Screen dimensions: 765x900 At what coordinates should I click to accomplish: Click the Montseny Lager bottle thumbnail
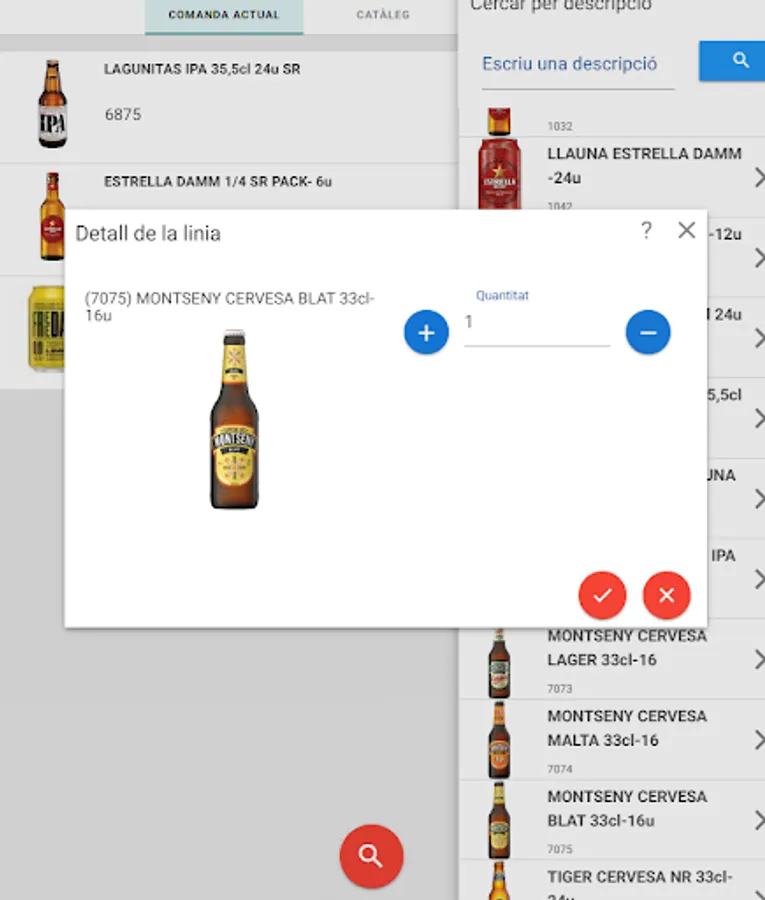point(499,664)
